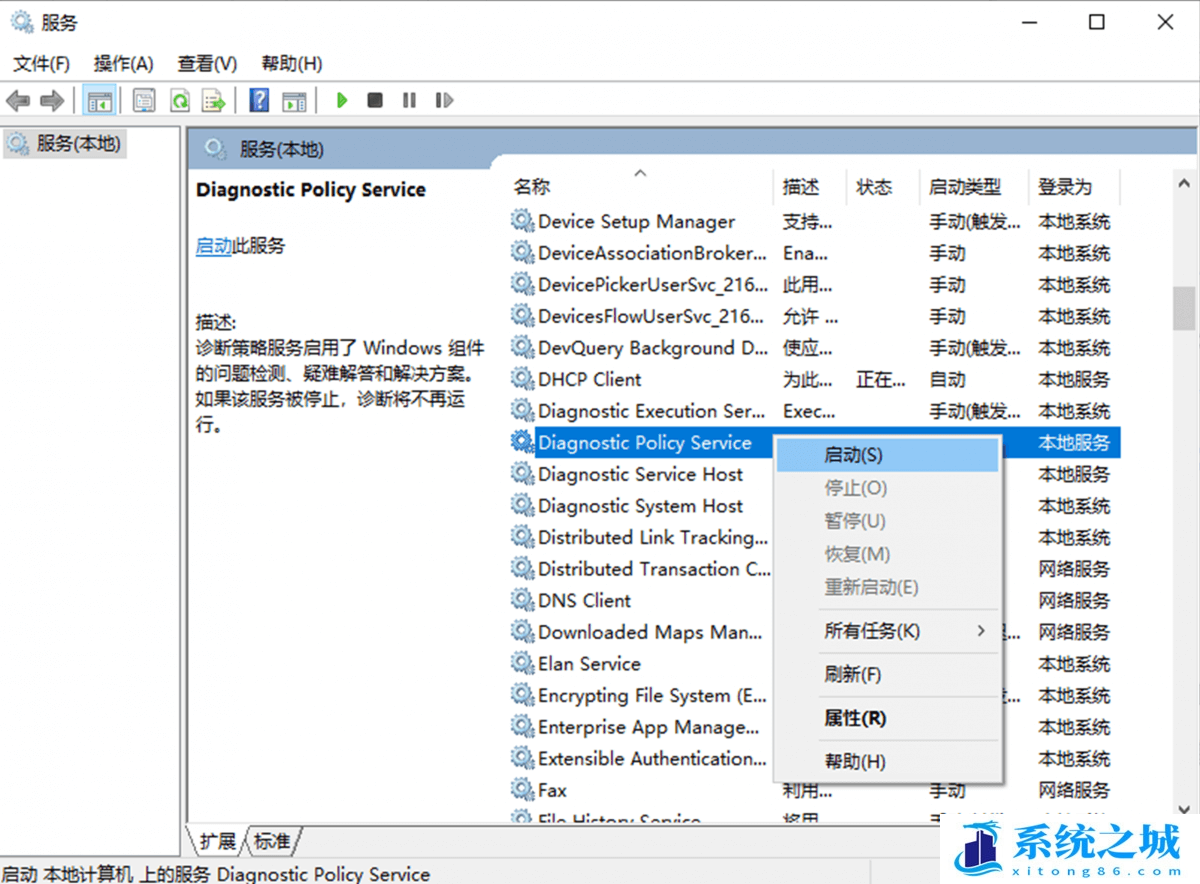This screenshot has height=884, width=1200.
Task: Click gear icon beside Fax service
Action: tap(522, 790)
